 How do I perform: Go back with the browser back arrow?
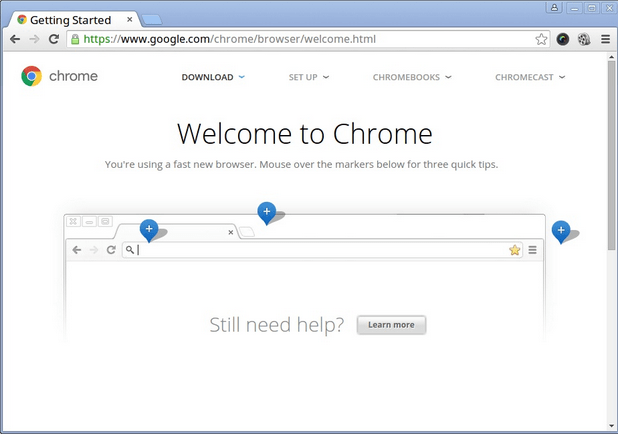15,39
